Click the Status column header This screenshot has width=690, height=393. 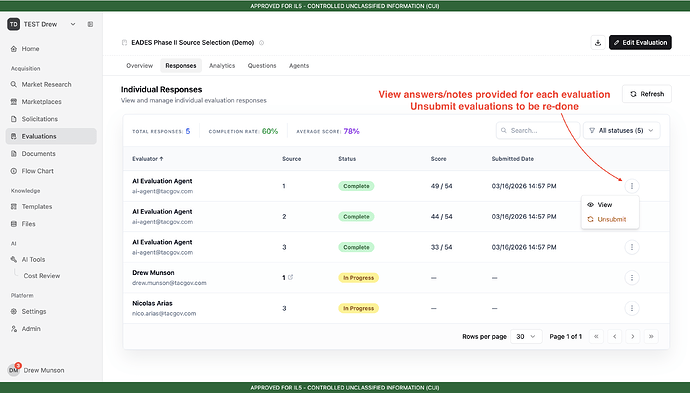point(347,159)
